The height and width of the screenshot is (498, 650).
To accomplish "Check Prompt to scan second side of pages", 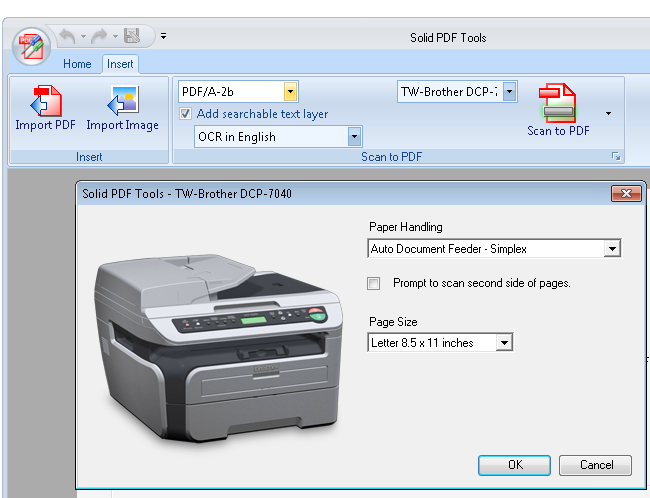I will click(x=374, y=283).
